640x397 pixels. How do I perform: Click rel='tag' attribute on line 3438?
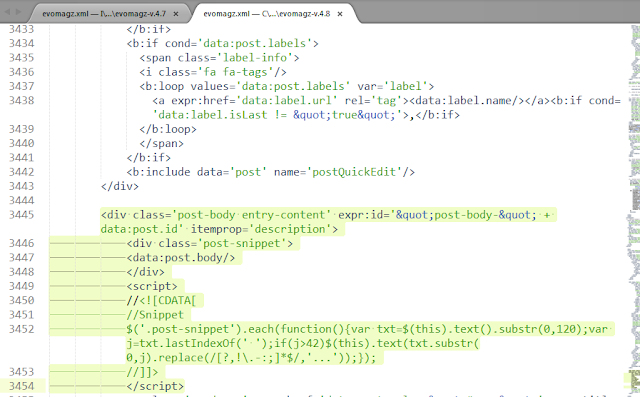373,100
